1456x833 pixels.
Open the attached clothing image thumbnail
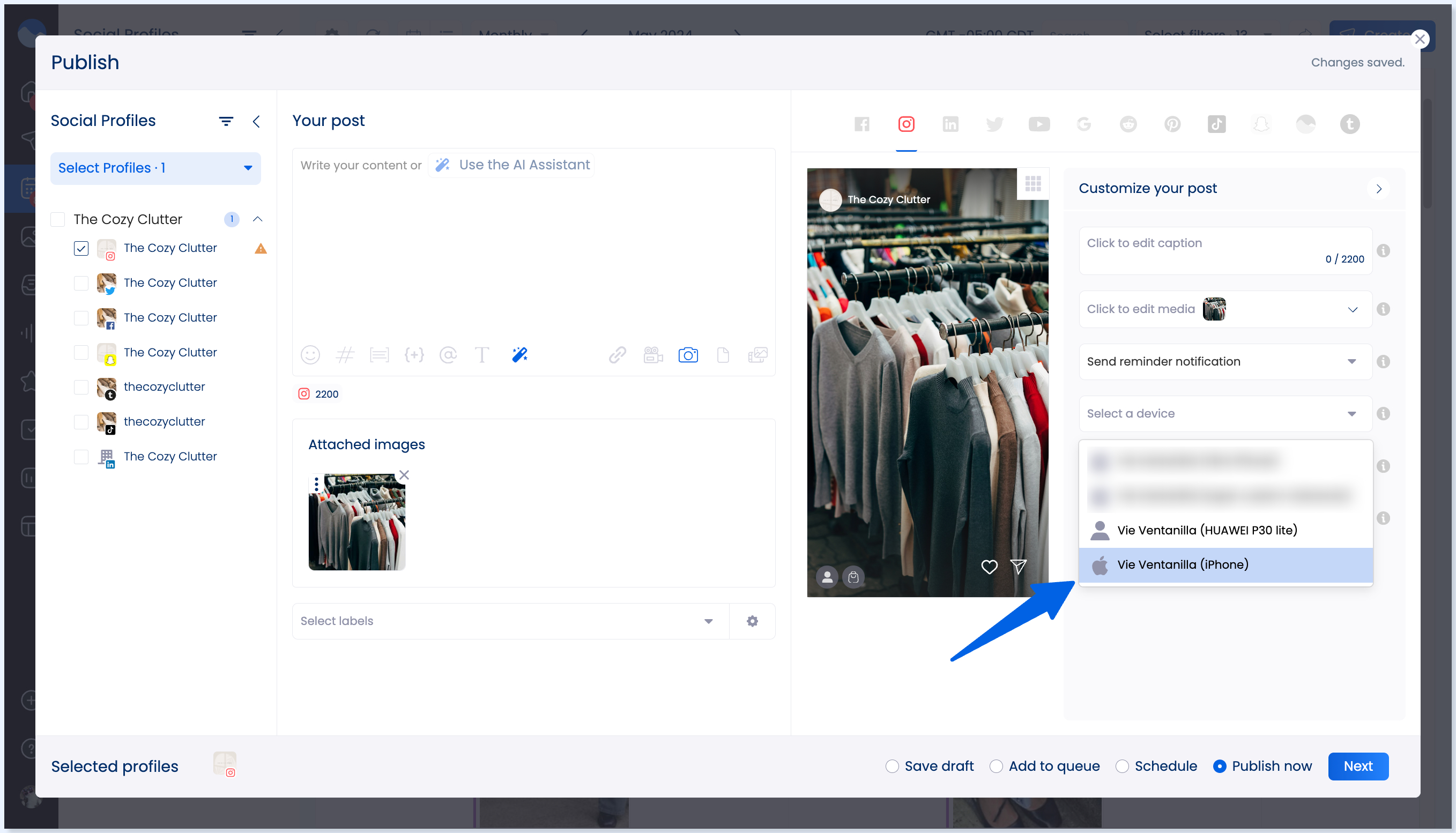357,522
